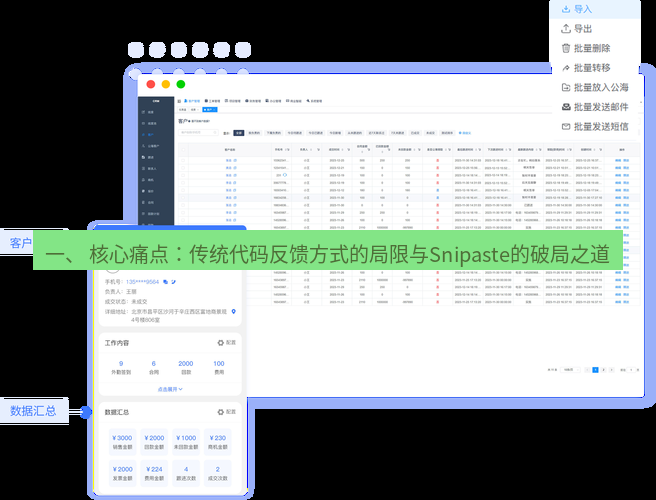The height and width of the screenshot is (500, 656).
Task: Click the green zoom button of the CRM window
Action: click(181, 85)
